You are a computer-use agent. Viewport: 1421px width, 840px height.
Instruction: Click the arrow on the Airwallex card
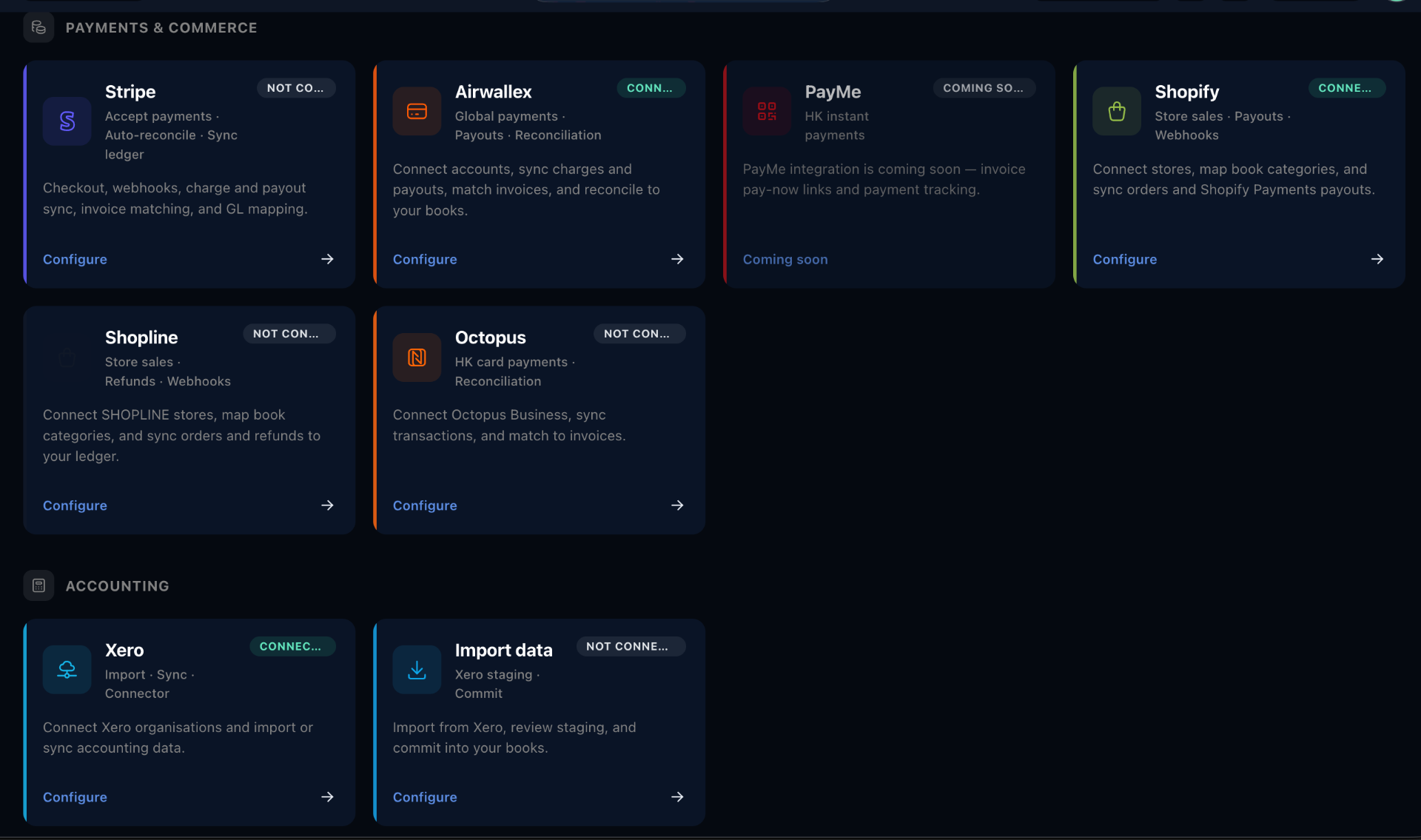(677, 259)
